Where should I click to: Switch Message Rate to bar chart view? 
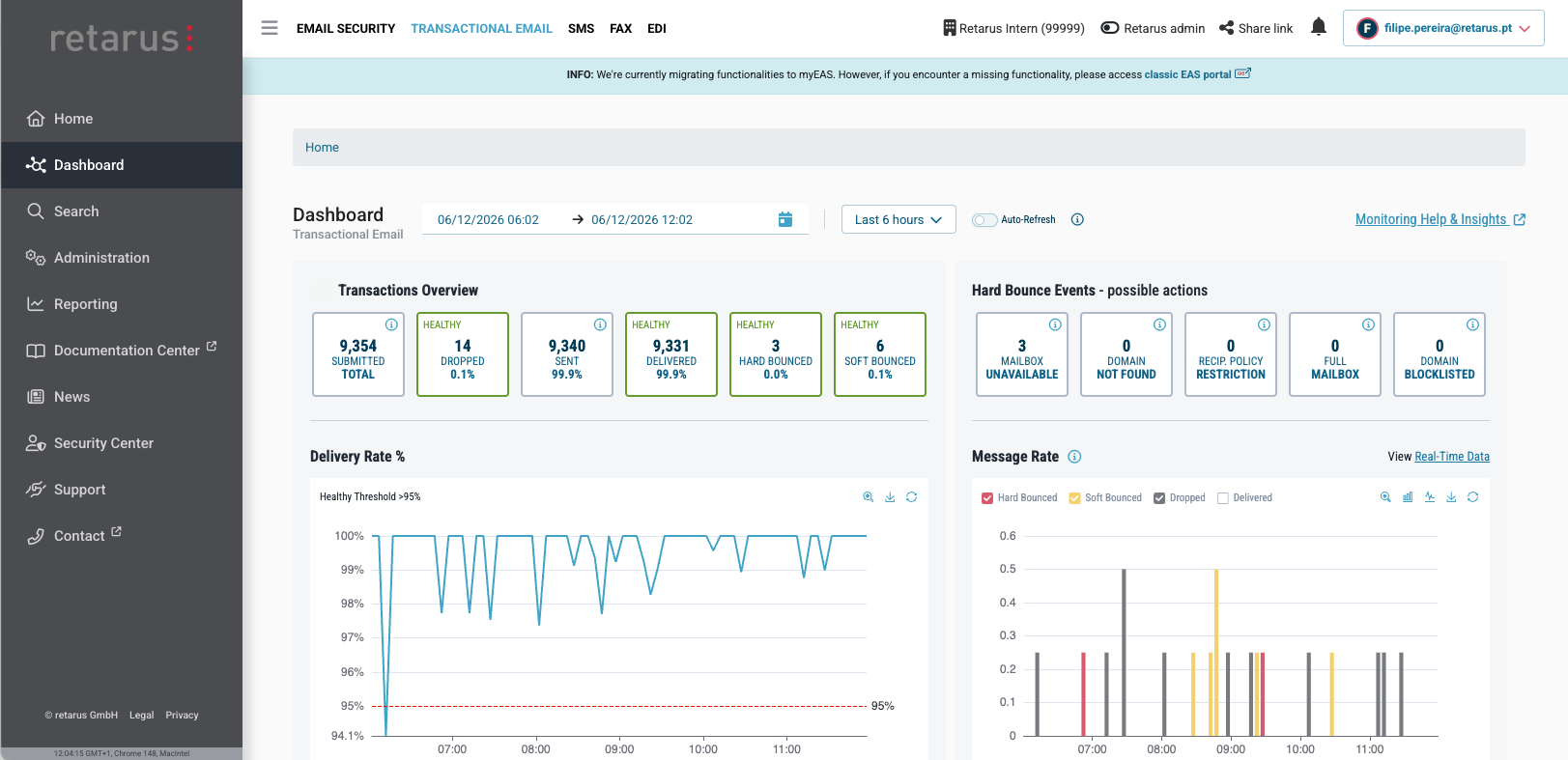[x=1408, y=497]
